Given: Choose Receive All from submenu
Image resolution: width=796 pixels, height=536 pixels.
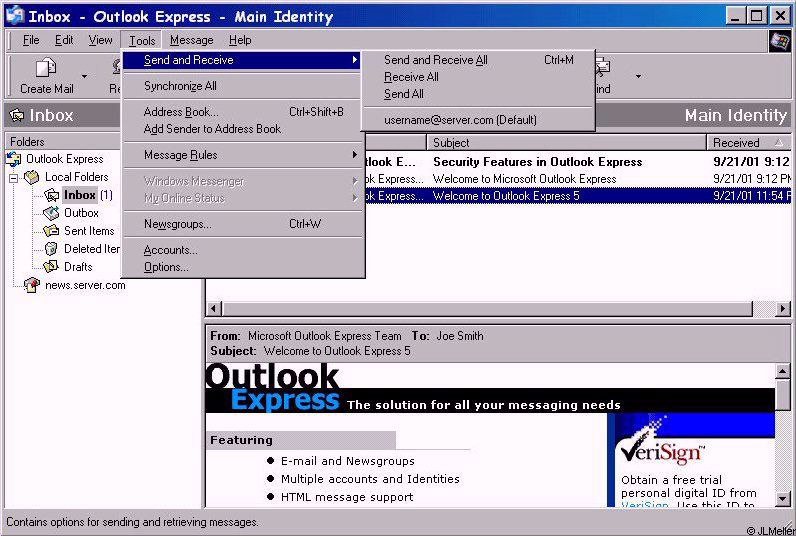Looking at the screenshot, I should [x=478, y=77].
